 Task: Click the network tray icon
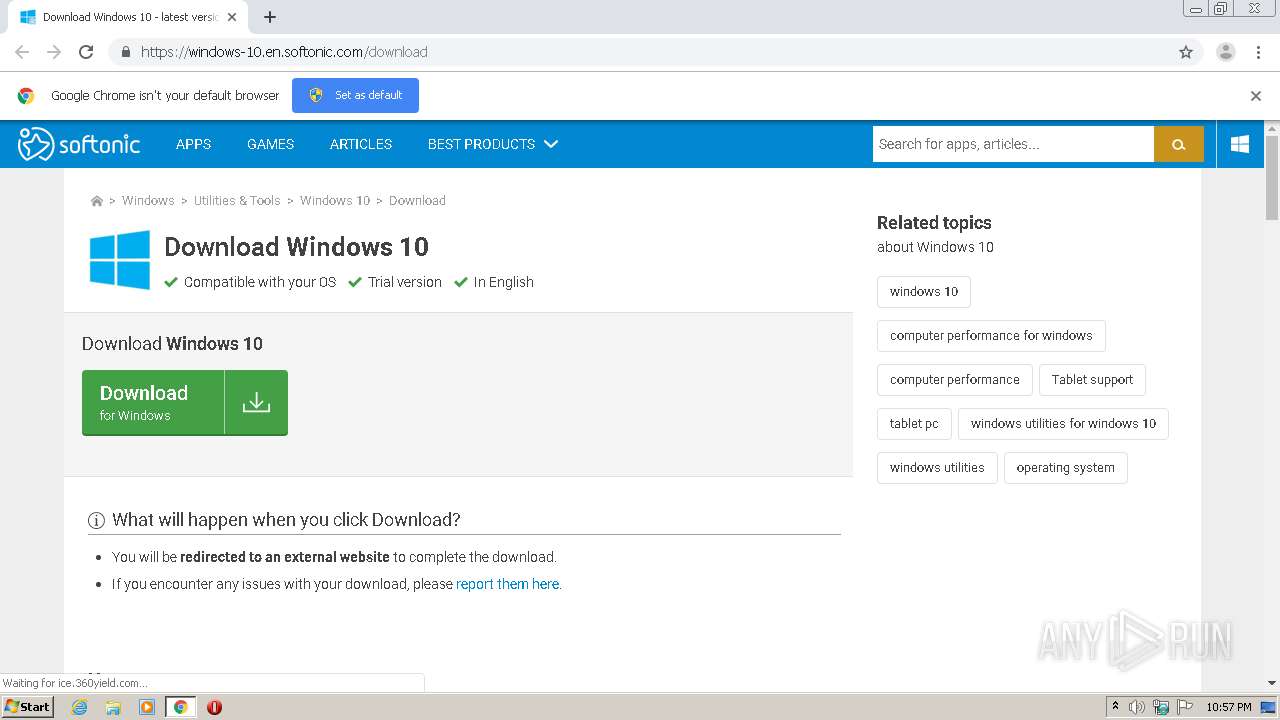[x=1161, y=707]
